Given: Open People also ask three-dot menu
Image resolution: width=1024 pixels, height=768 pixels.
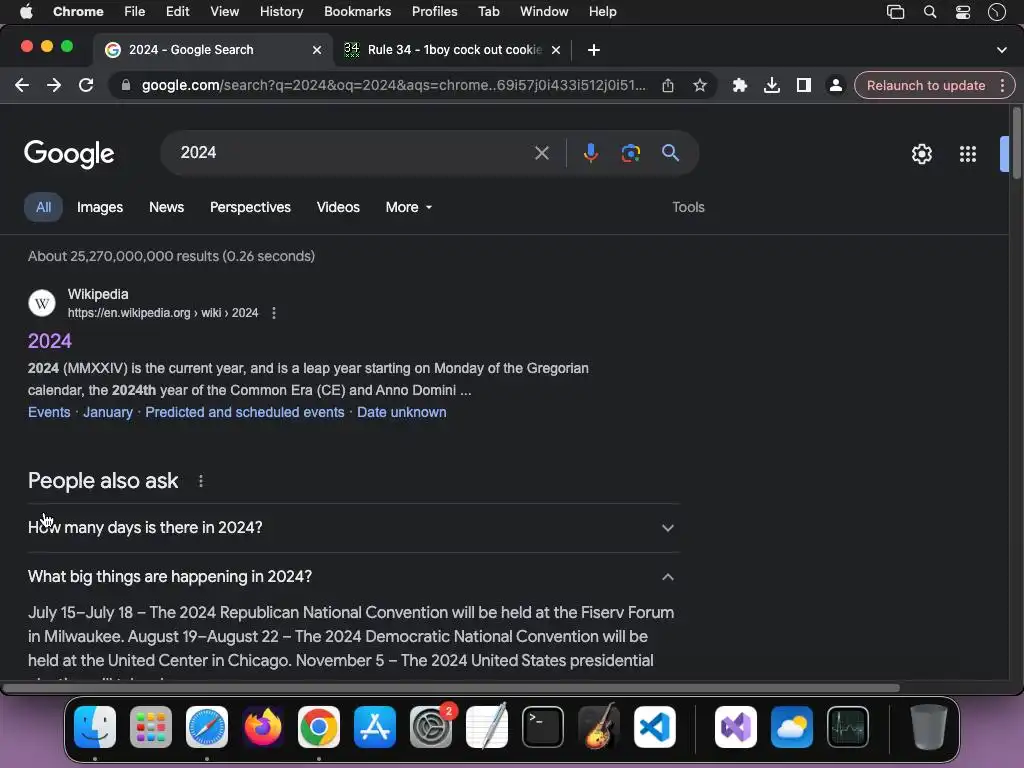Looking at the screenshot, I should 200,481.
